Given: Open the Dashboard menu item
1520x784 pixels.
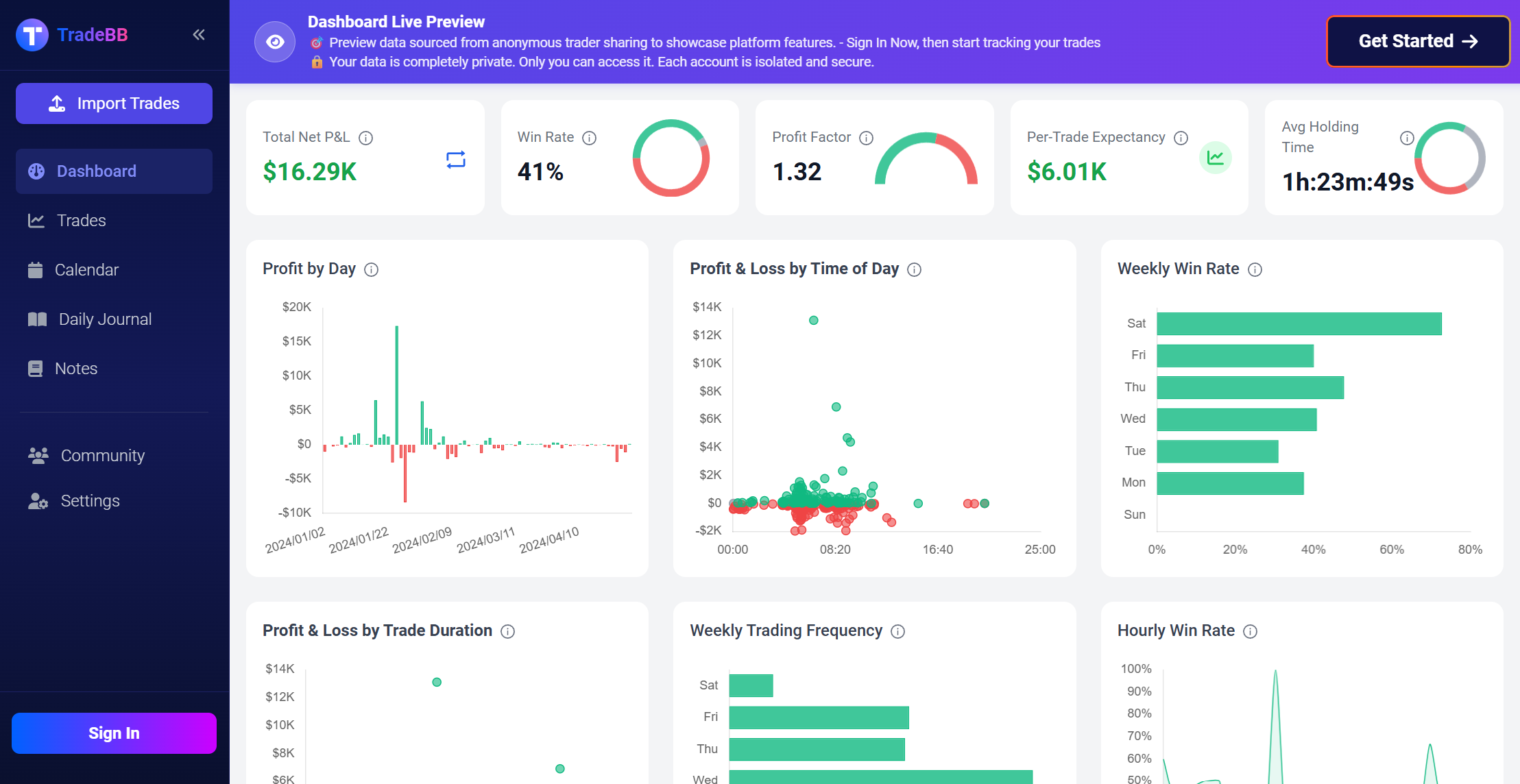Looking at the screenshot, I should (x=114, y=171).
